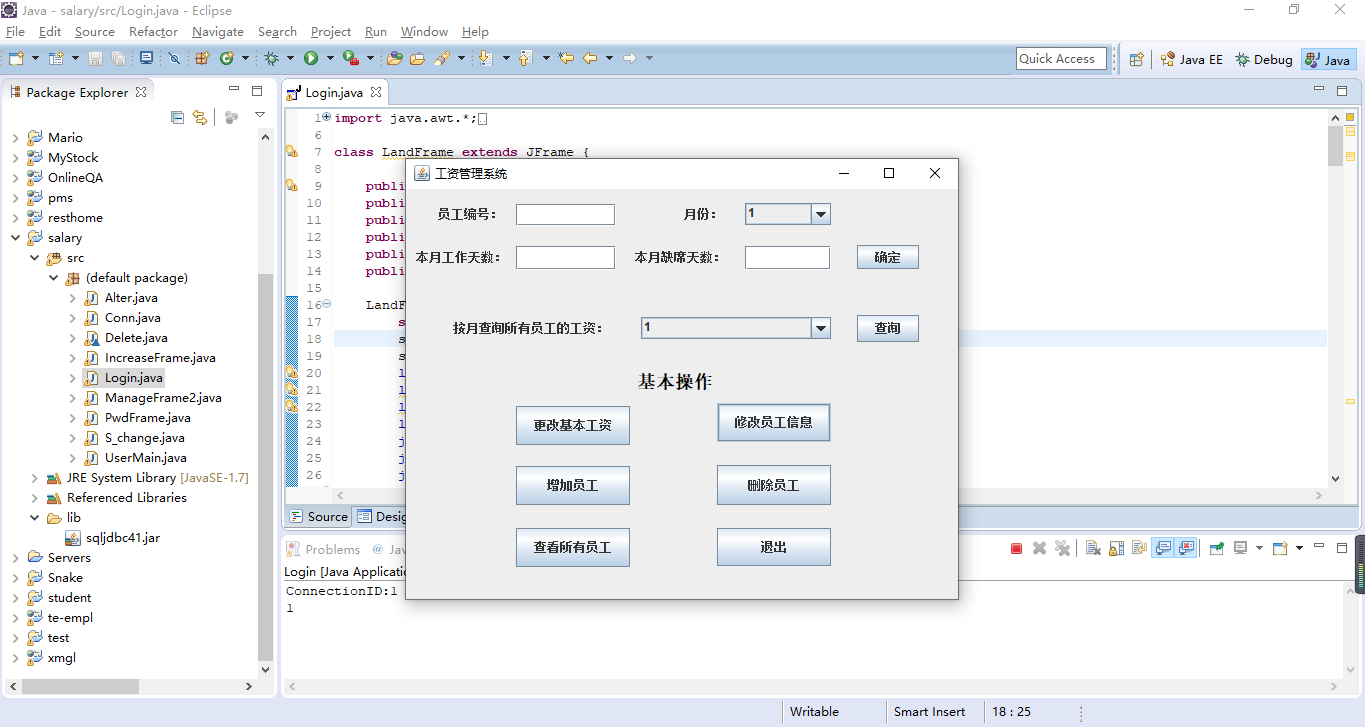This screenshot has width=1365, height=727.
Task: Click the 本月缺席天数 input field
Action: pyautogui.click(x=787, y=257)
